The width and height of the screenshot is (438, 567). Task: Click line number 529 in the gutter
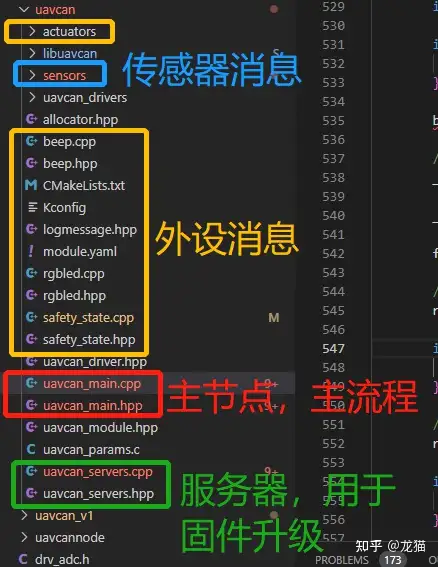click(x=333, y=7)
